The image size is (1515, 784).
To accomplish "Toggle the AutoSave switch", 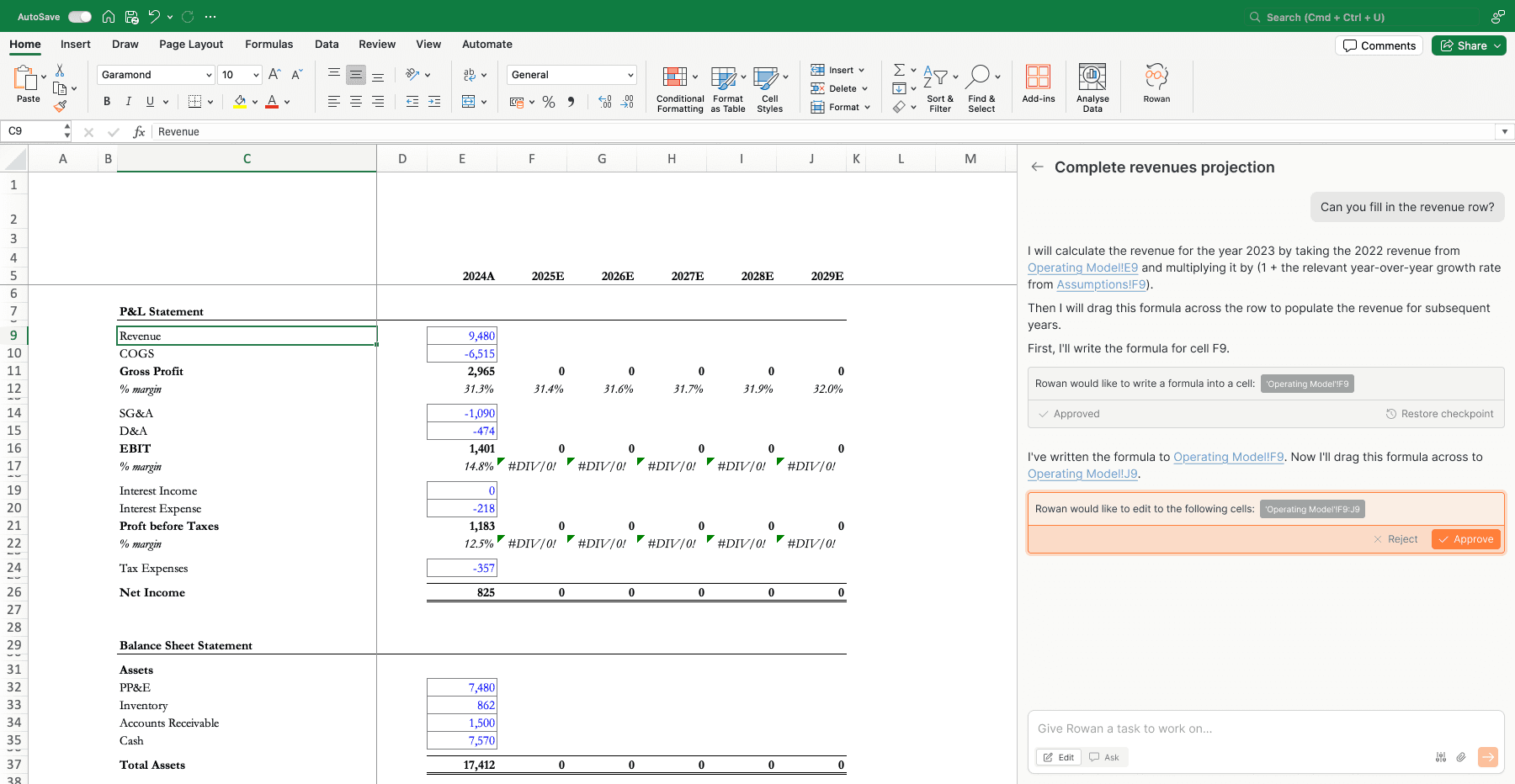I will click(x=80, y=17).
